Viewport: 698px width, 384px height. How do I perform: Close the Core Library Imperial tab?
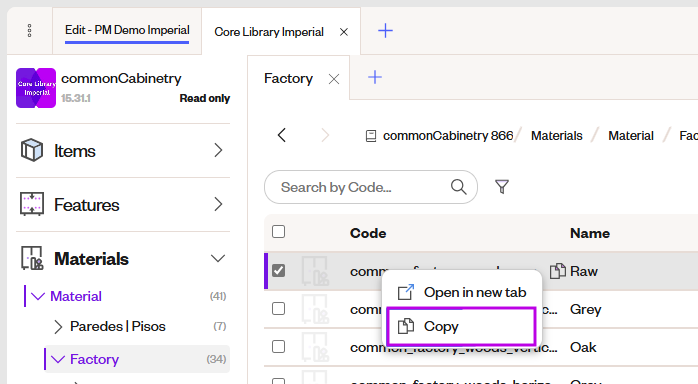tap(344, 32)
